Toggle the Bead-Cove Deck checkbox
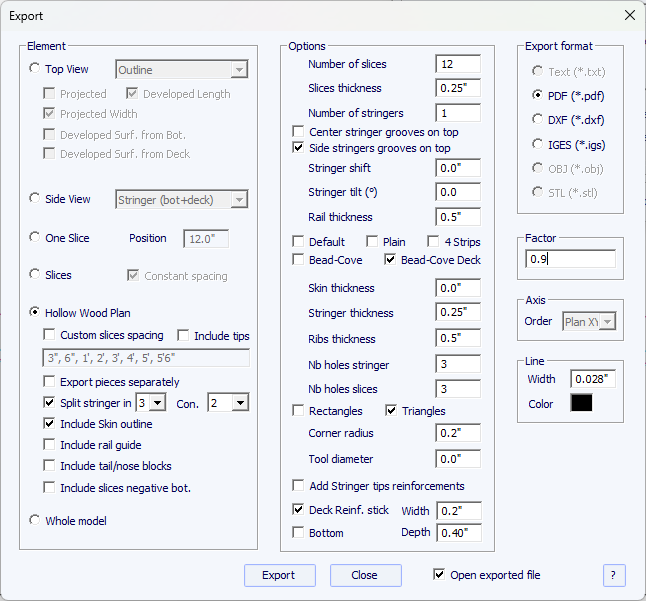The image size is (646, 601). (391, 260)
